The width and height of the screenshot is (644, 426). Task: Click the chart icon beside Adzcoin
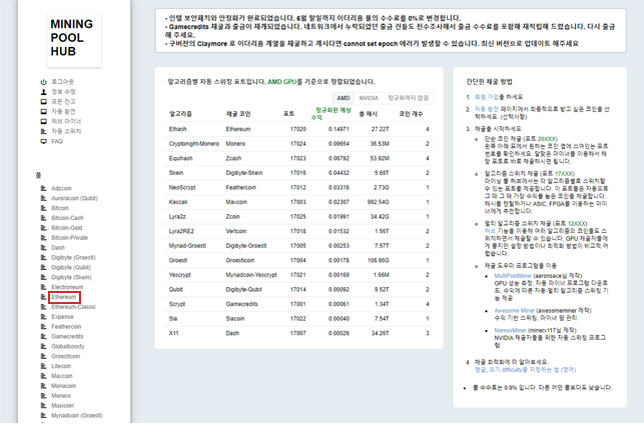[44, 188]
